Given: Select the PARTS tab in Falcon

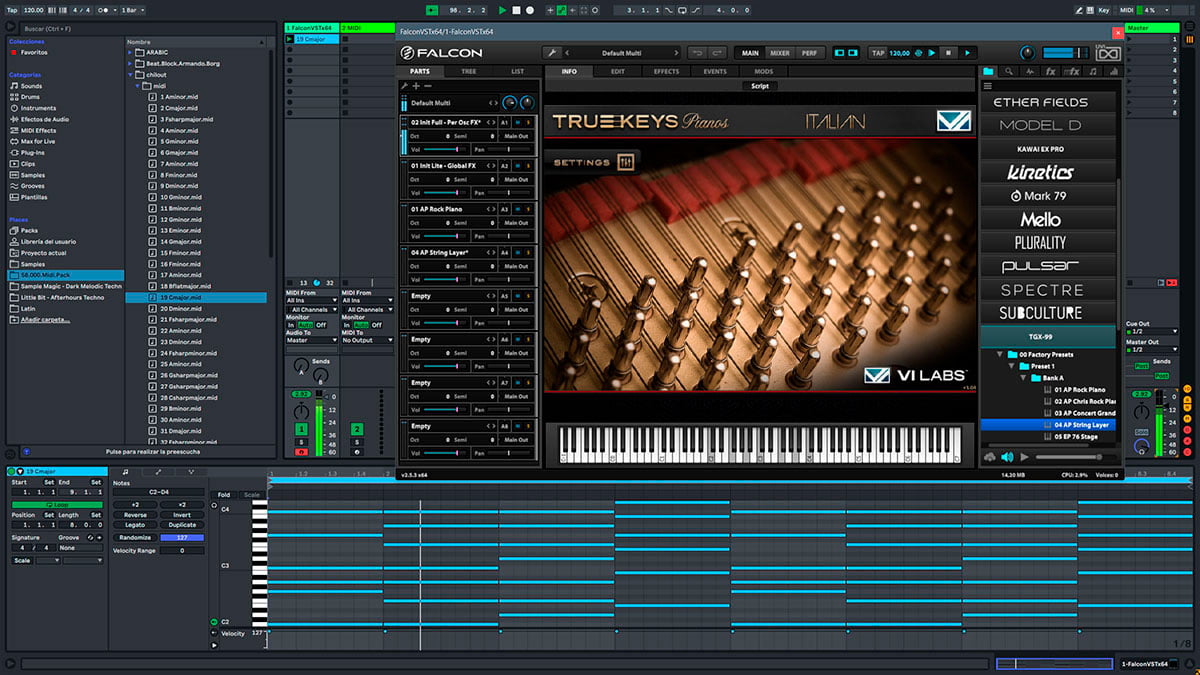Looking at the screenshot, I should point(420,72).
